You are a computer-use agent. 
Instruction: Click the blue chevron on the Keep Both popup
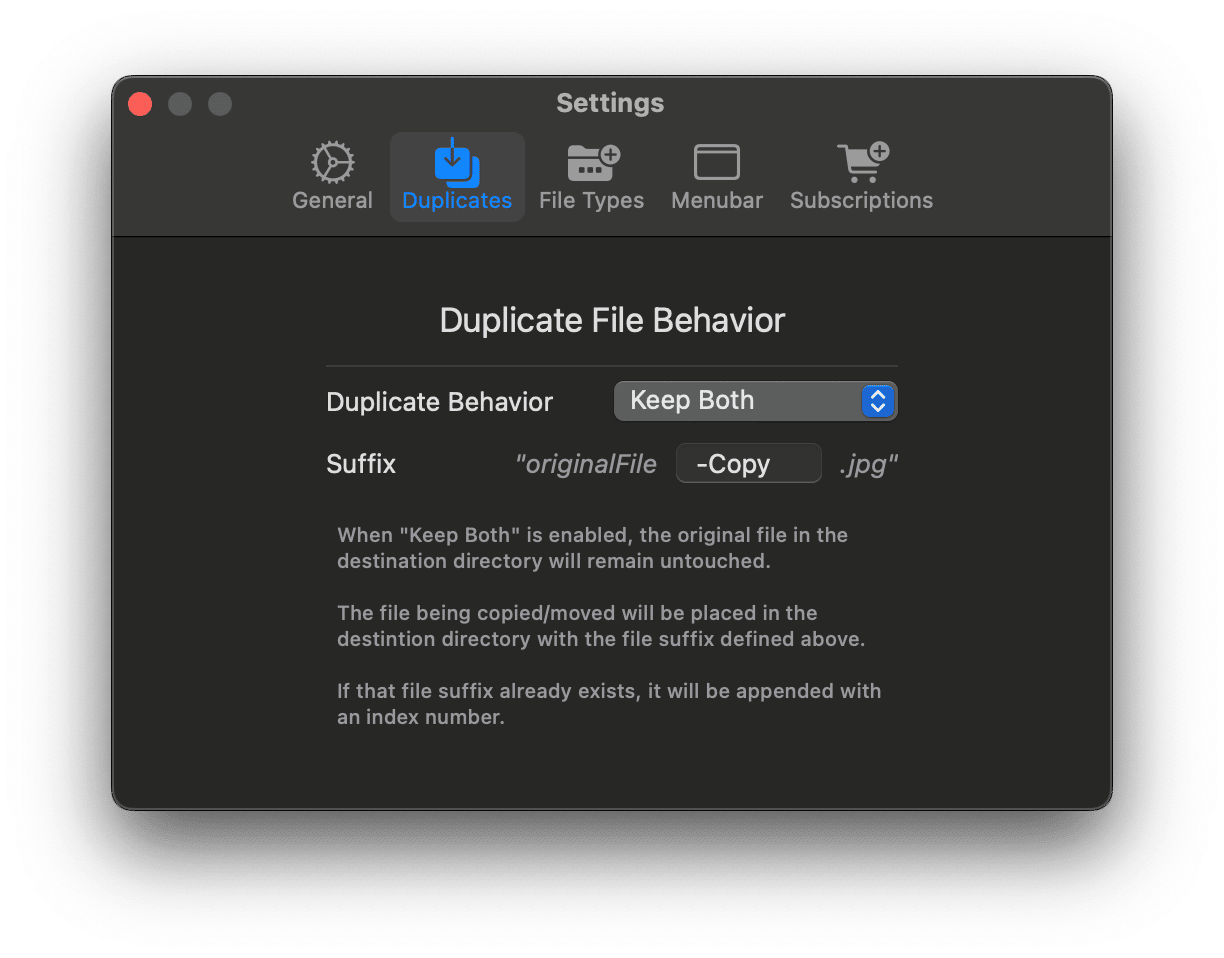pyautogui.click(x=877, y=401)
